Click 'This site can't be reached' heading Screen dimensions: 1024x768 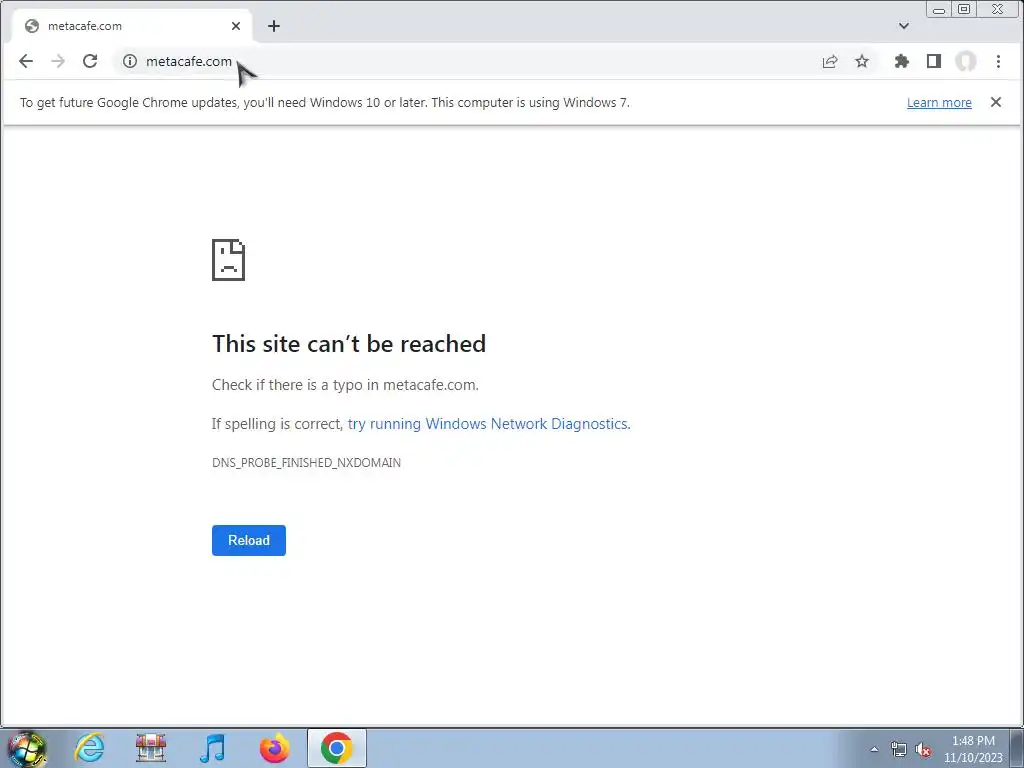pyautogui.click(x=349, y=344)
